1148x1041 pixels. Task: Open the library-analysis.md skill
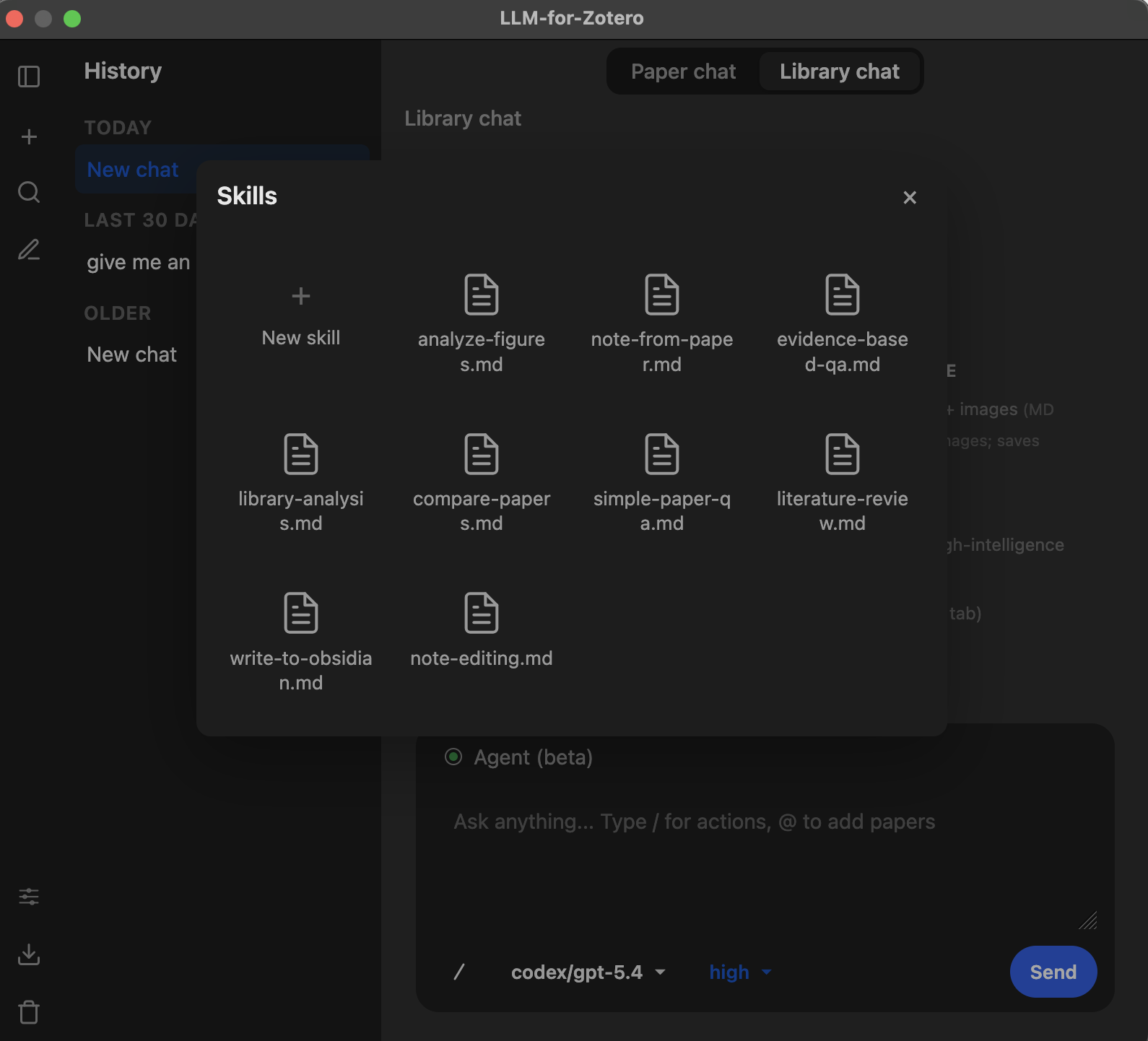pyautogui.click(x=301, y=483)
